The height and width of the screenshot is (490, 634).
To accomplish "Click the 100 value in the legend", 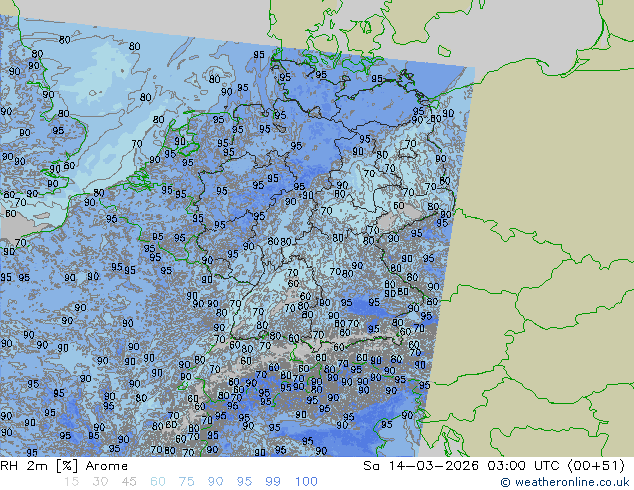I will 306,482.
